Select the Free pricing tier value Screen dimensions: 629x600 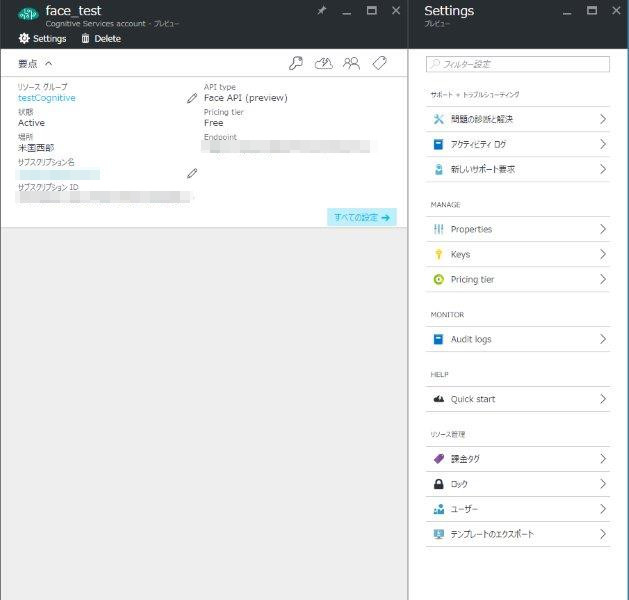213,123
